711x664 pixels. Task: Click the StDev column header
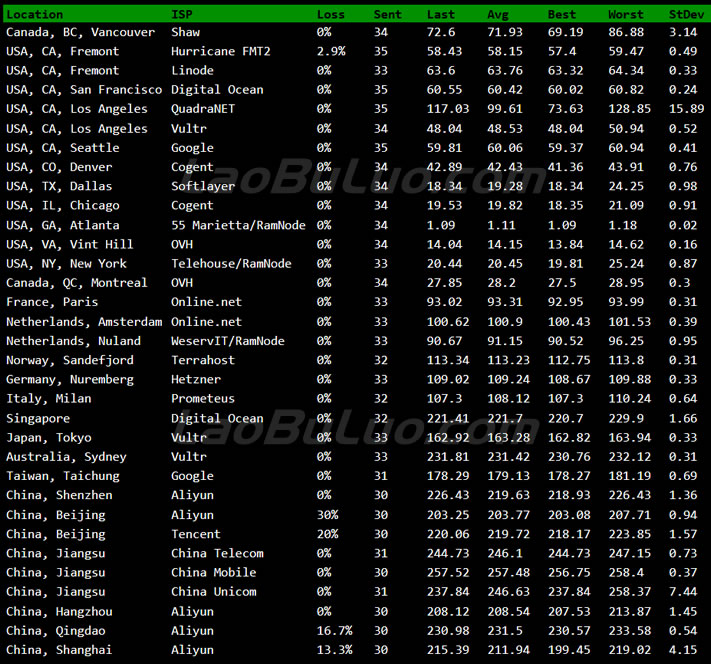tap(687, 15)
